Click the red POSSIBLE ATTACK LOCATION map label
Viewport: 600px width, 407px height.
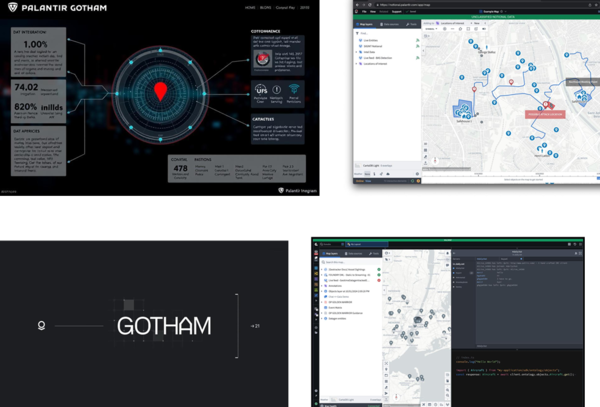click(545, 114)
